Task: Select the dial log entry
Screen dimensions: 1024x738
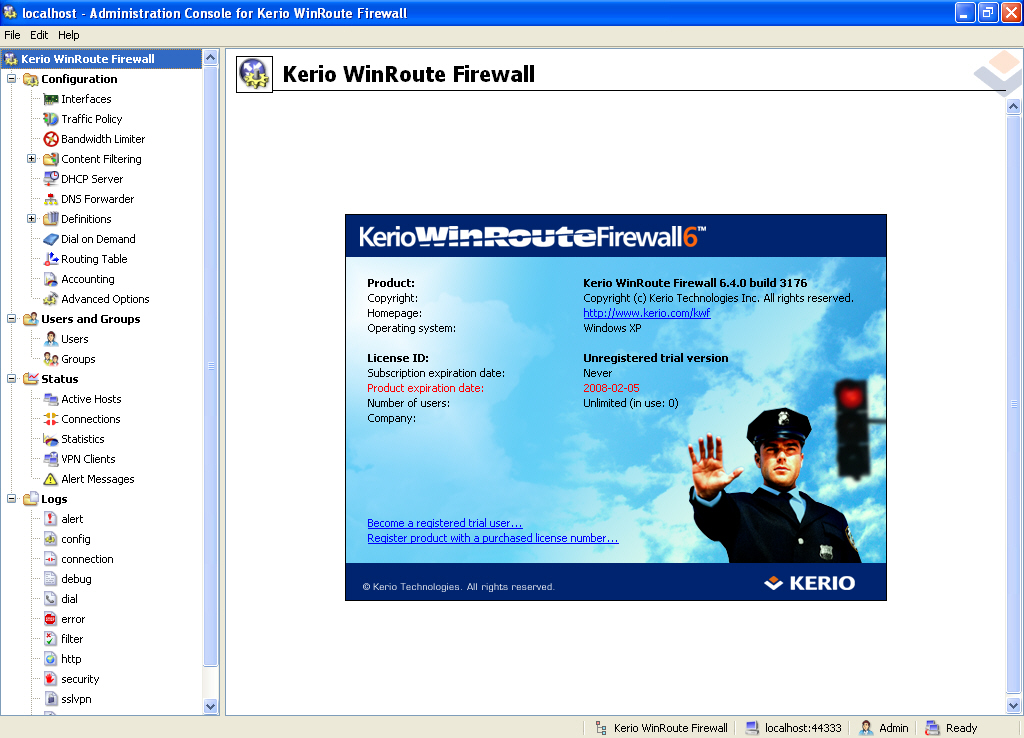Action: [x=69, y=599]
